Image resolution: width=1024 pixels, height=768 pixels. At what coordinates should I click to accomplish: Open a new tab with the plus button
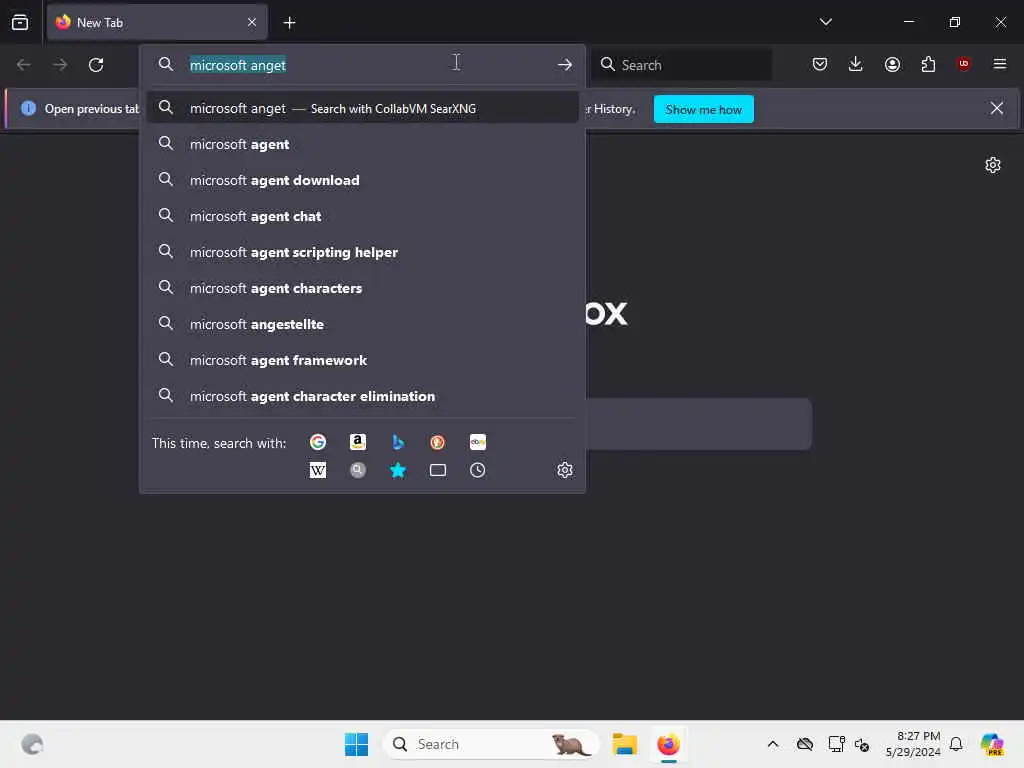pyautogui.click(x=289, y=23)
